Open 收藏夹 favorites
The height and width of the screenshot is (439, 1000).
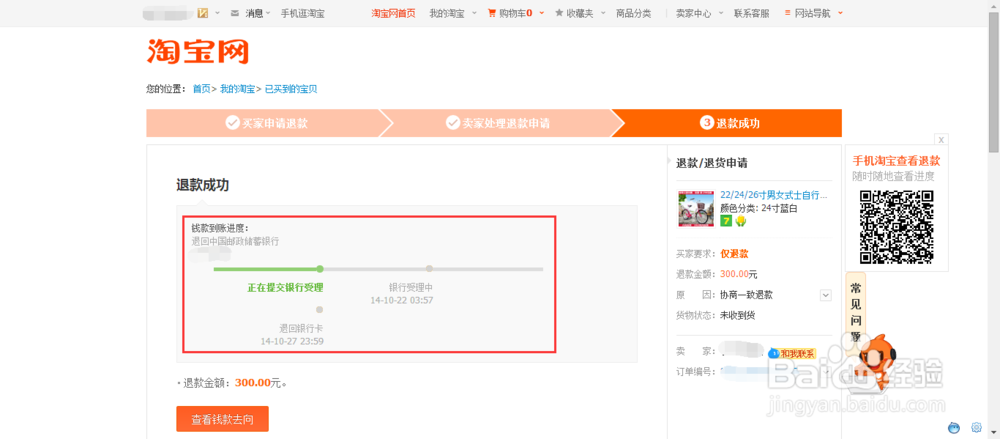(x=580, y=13)
